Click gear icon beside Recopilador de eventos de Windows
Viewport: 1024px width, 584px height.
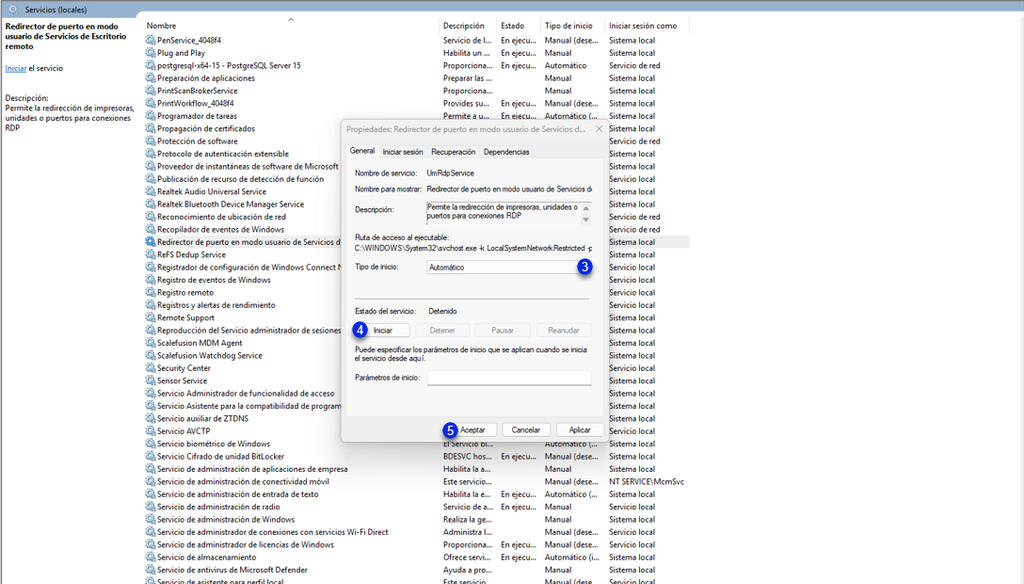click(x=150, y=229)
